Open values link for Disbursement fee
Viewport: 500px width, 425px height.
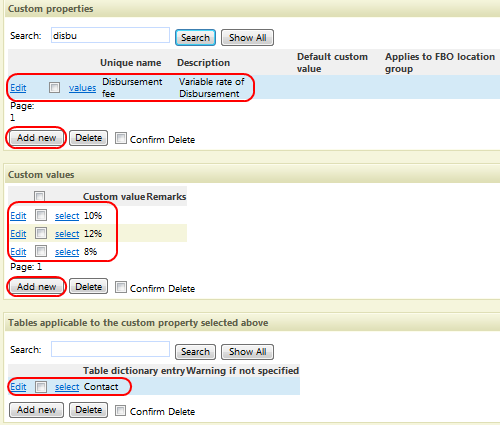coord(82,88)
